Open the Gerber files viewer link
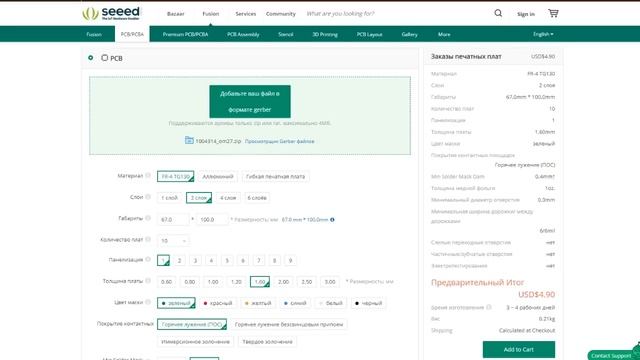 [x=280, y=141]
